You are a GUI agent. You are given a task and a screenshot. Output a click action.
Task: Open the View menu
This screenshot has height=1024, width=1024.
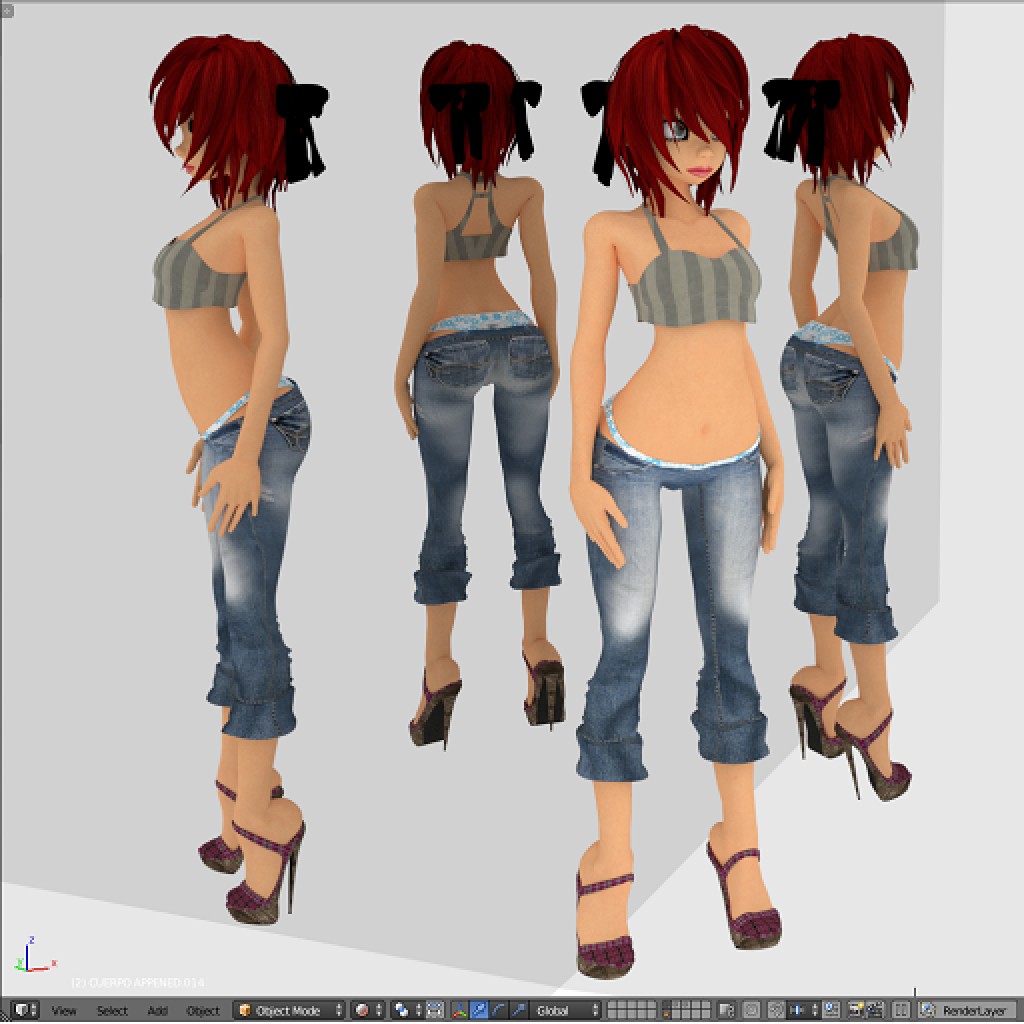click(63, 1010)
